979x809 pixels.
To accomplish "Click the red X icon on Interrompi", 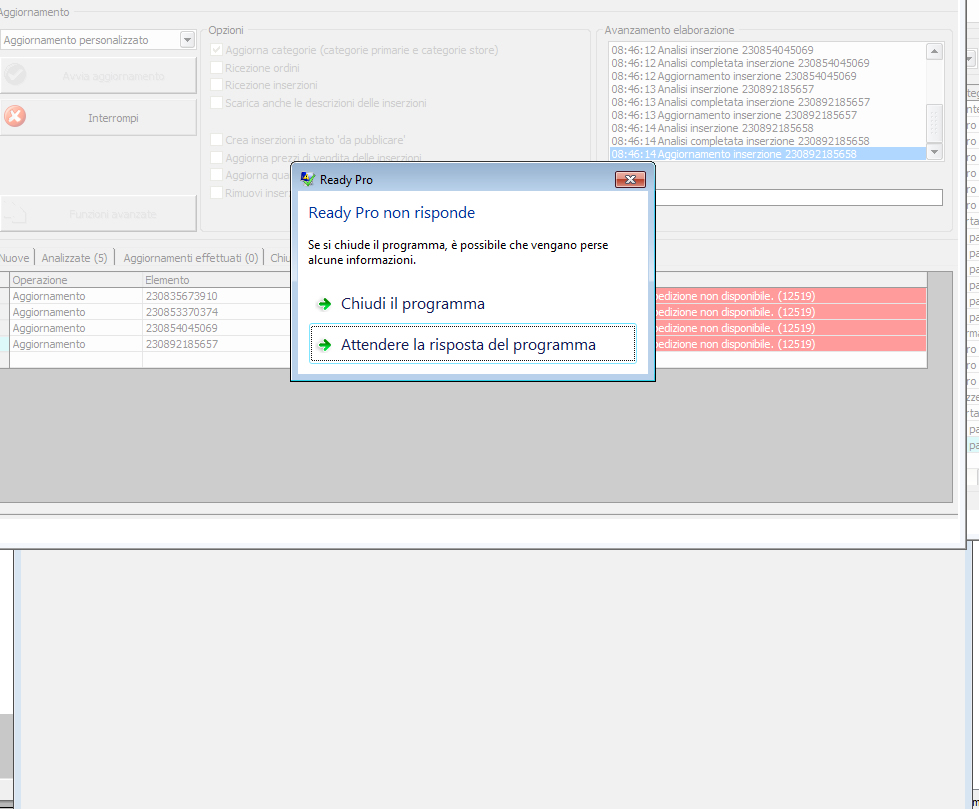I will coord(16,117).
